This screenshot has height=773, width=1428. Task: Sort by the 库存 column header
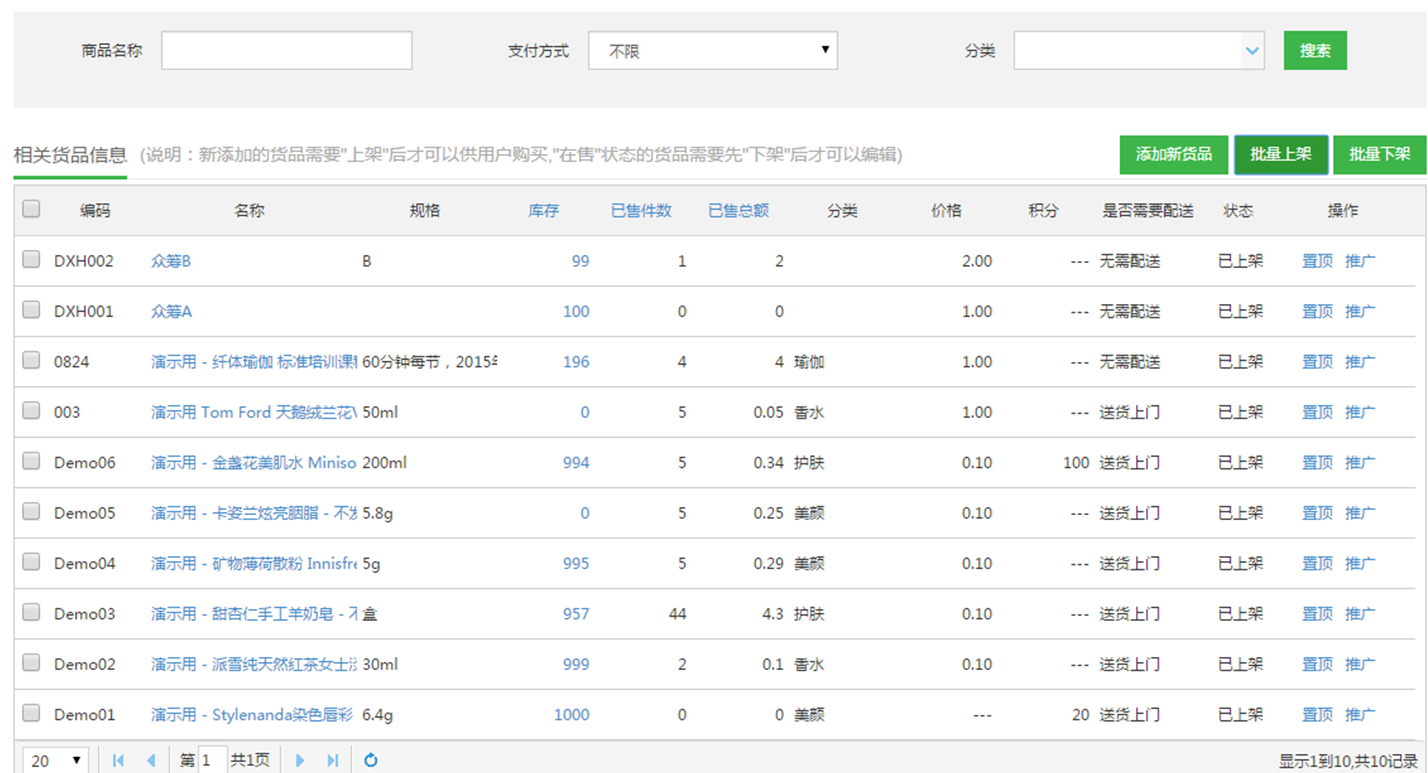(x=543, y=211)
